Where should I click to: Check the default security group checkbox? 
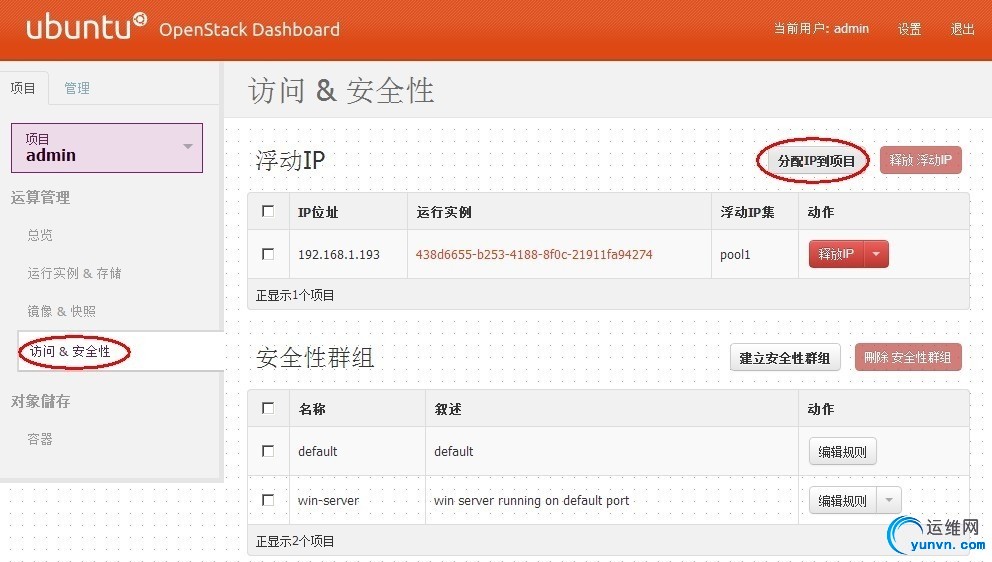coord(268,451)
